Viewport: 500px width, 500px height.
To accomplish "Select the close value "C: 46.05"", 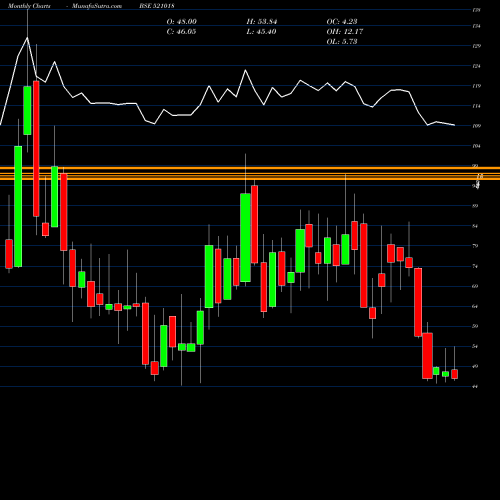I will [x=181, y=32].
